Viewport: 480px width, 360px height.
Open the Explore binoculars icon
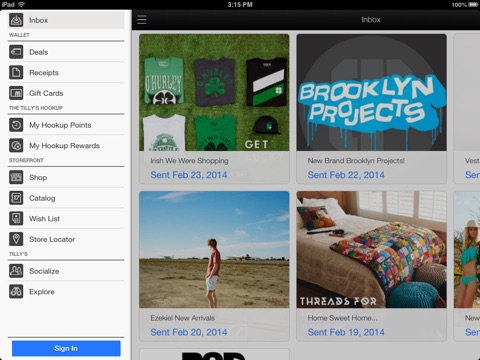[16, 292]
